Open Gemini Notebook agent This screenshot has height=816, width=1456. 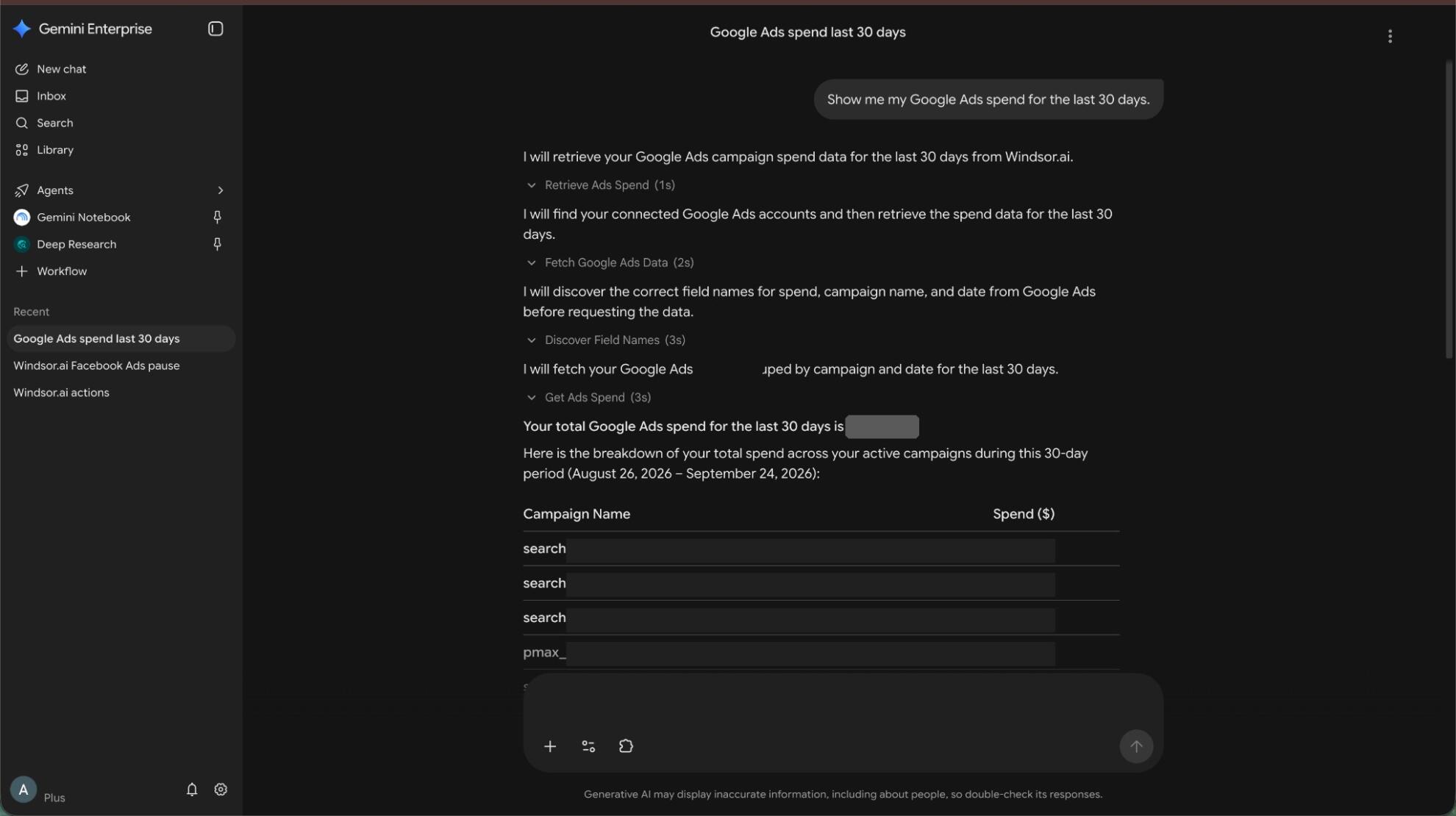tap(83, 217)
